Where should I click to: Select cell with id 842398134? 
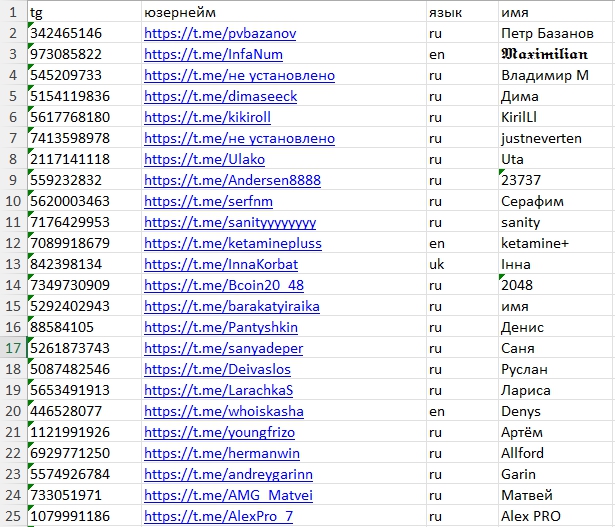point(84,264)
